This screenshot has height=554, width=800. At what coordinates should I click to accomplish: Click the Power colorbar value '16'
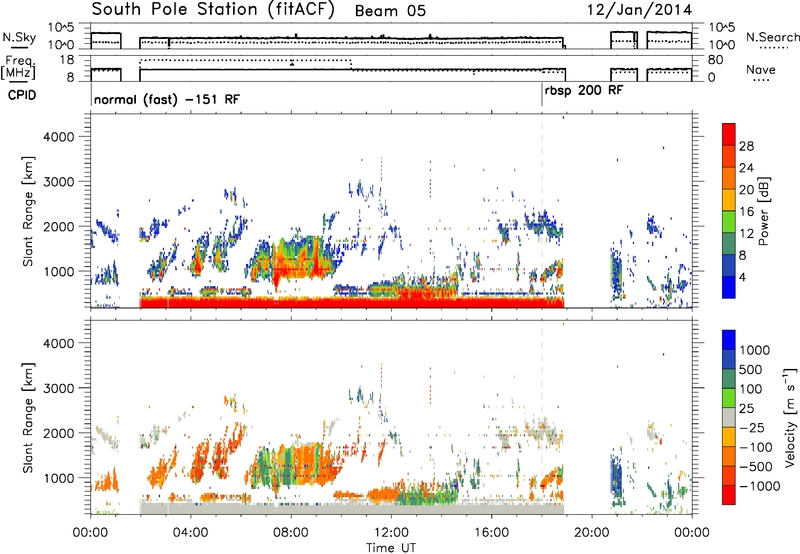746,212
